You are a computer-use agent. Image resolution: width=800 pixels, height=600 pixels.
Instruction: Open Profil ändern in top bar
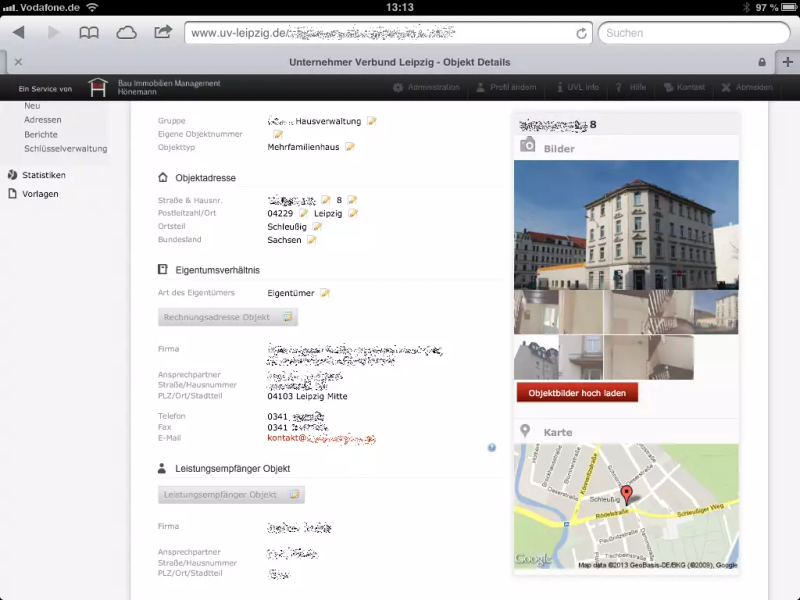506,87
